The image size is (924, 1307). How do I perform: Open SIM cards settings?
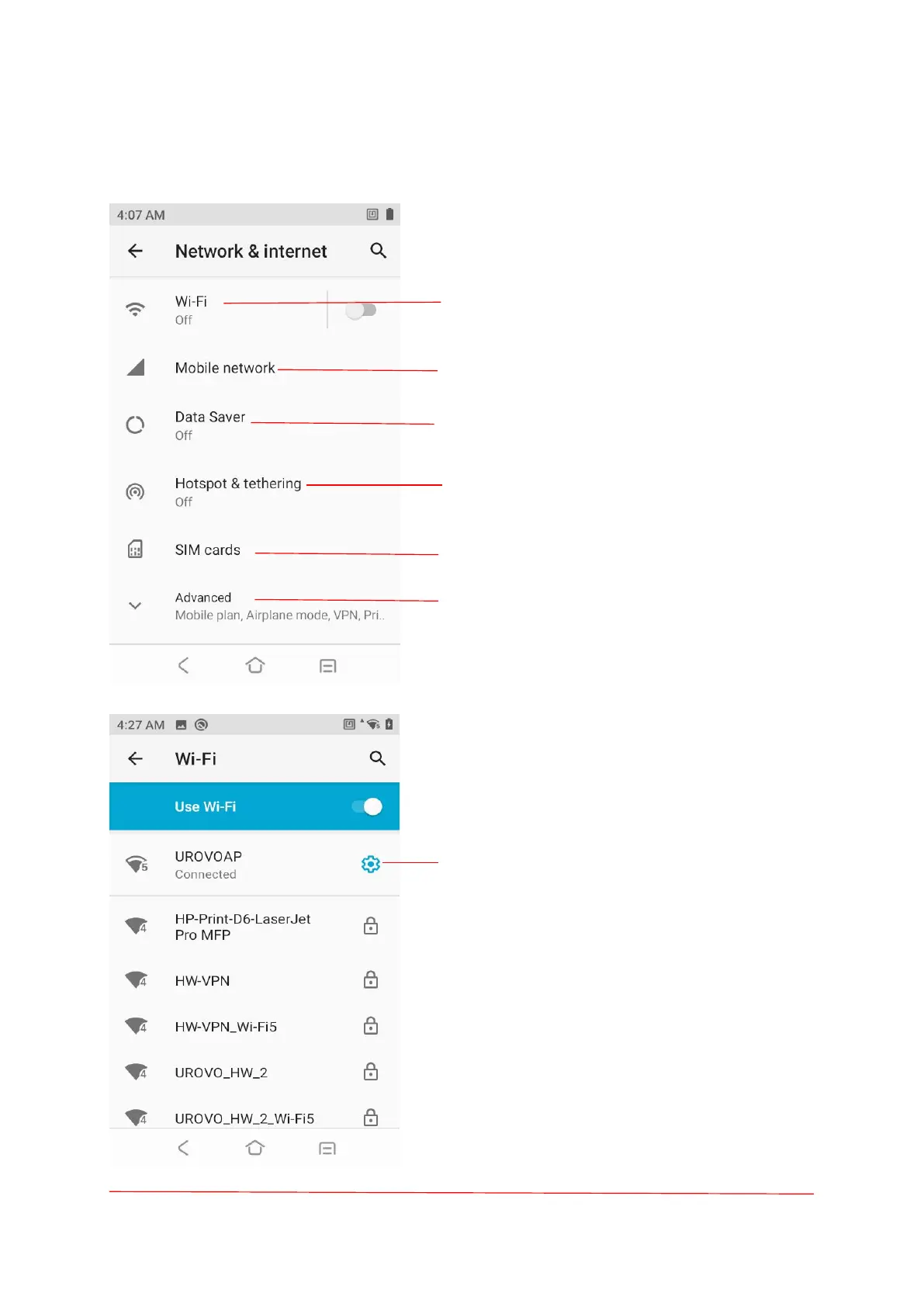coord(207,550)
